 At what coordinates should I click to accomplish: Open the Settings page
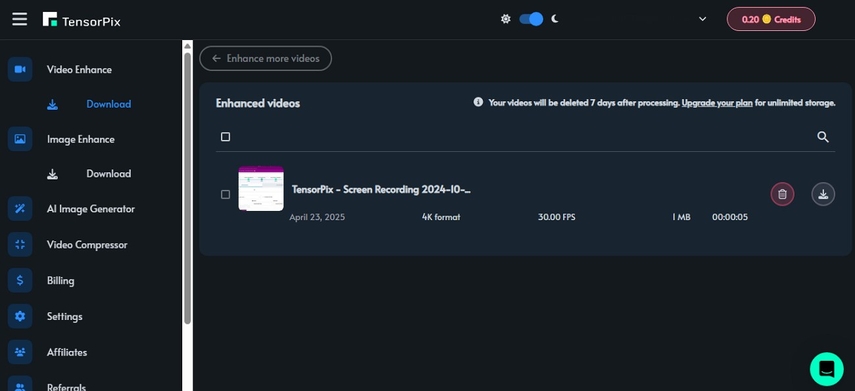click(64, 317)
